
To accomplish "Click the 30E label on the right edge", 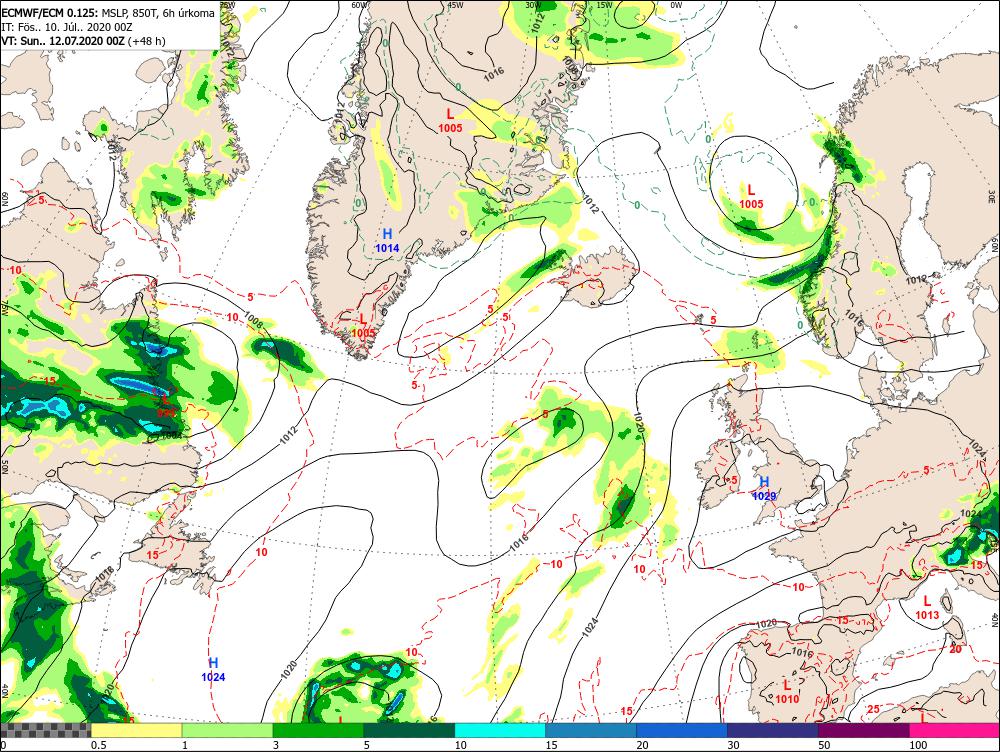I will coord(994,195).
